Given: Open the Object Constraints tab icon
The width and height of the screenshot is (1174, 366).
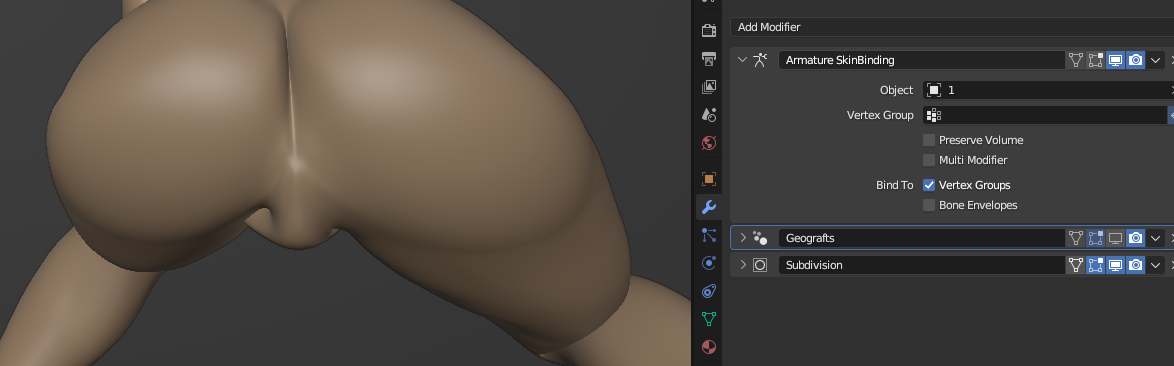Looking at the screenshot, I should [708, 291].
